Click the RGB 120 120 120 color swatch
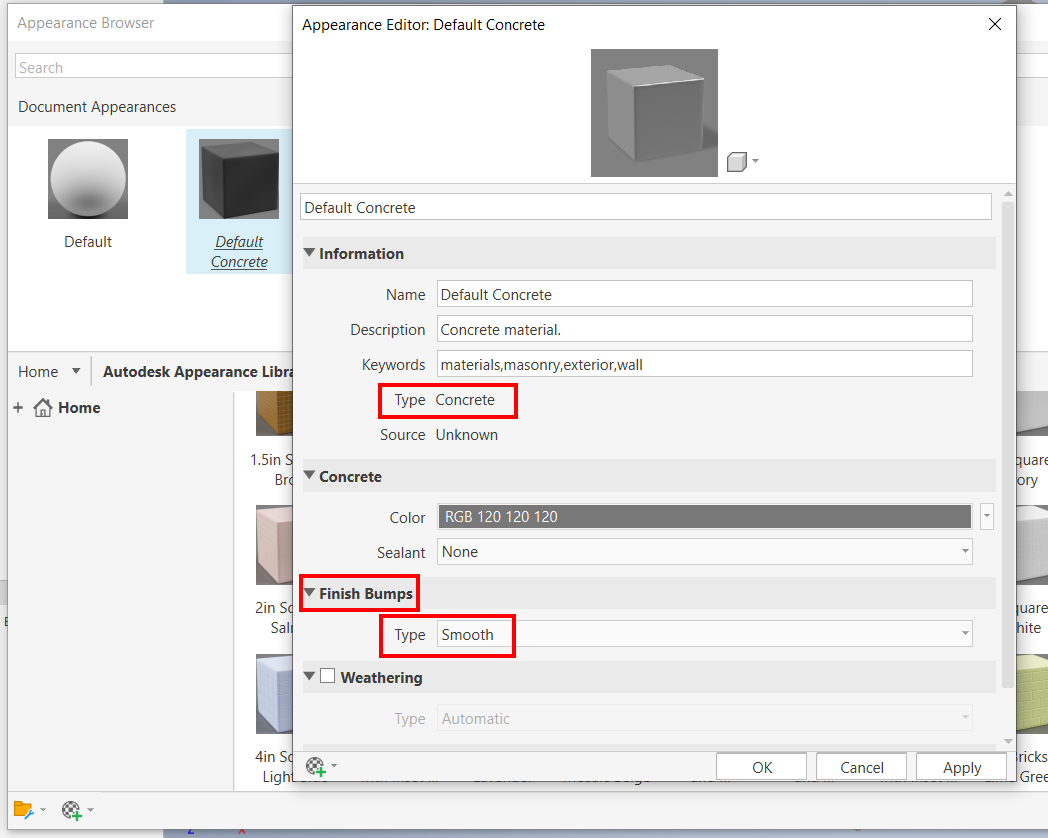The height and width of the screenshot is (838, 1048). [704, 516]
